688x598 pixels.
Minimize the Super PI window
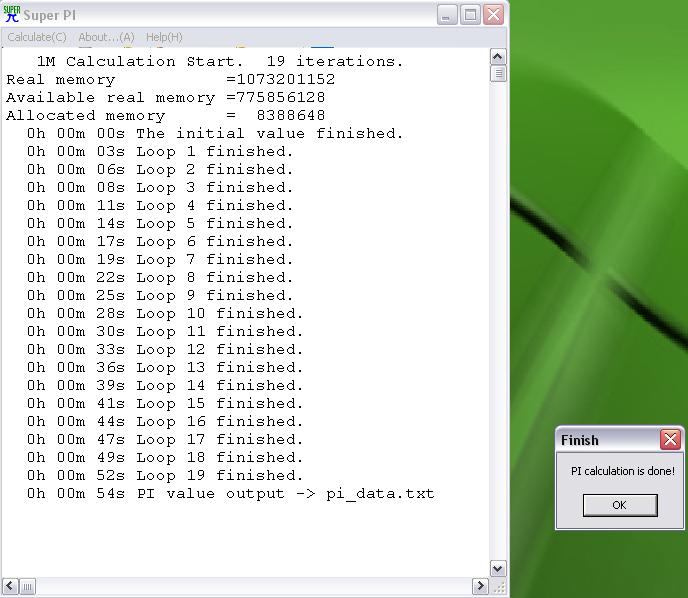point(447,15)
